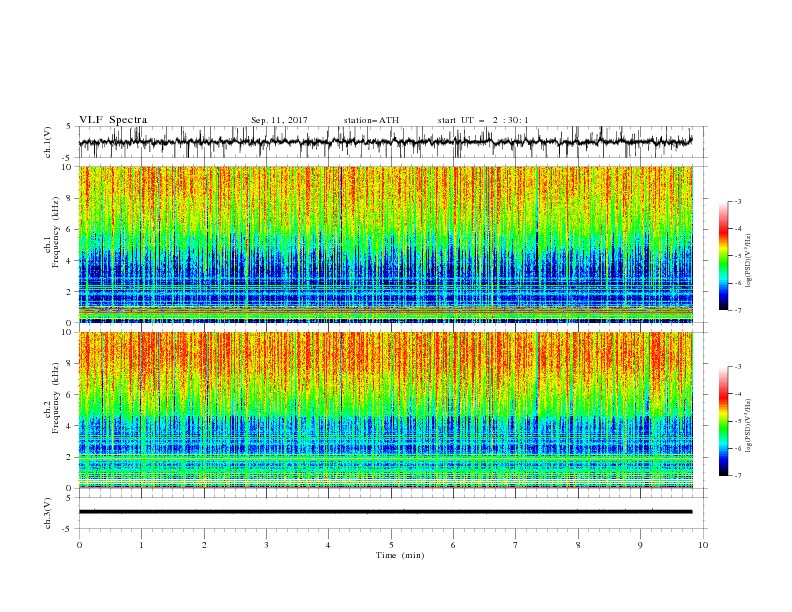Image resolution: width=792 pixels, height=612 pixels.
Task: Click the ch.2 spectrogram plot
Action: (386, 410)
